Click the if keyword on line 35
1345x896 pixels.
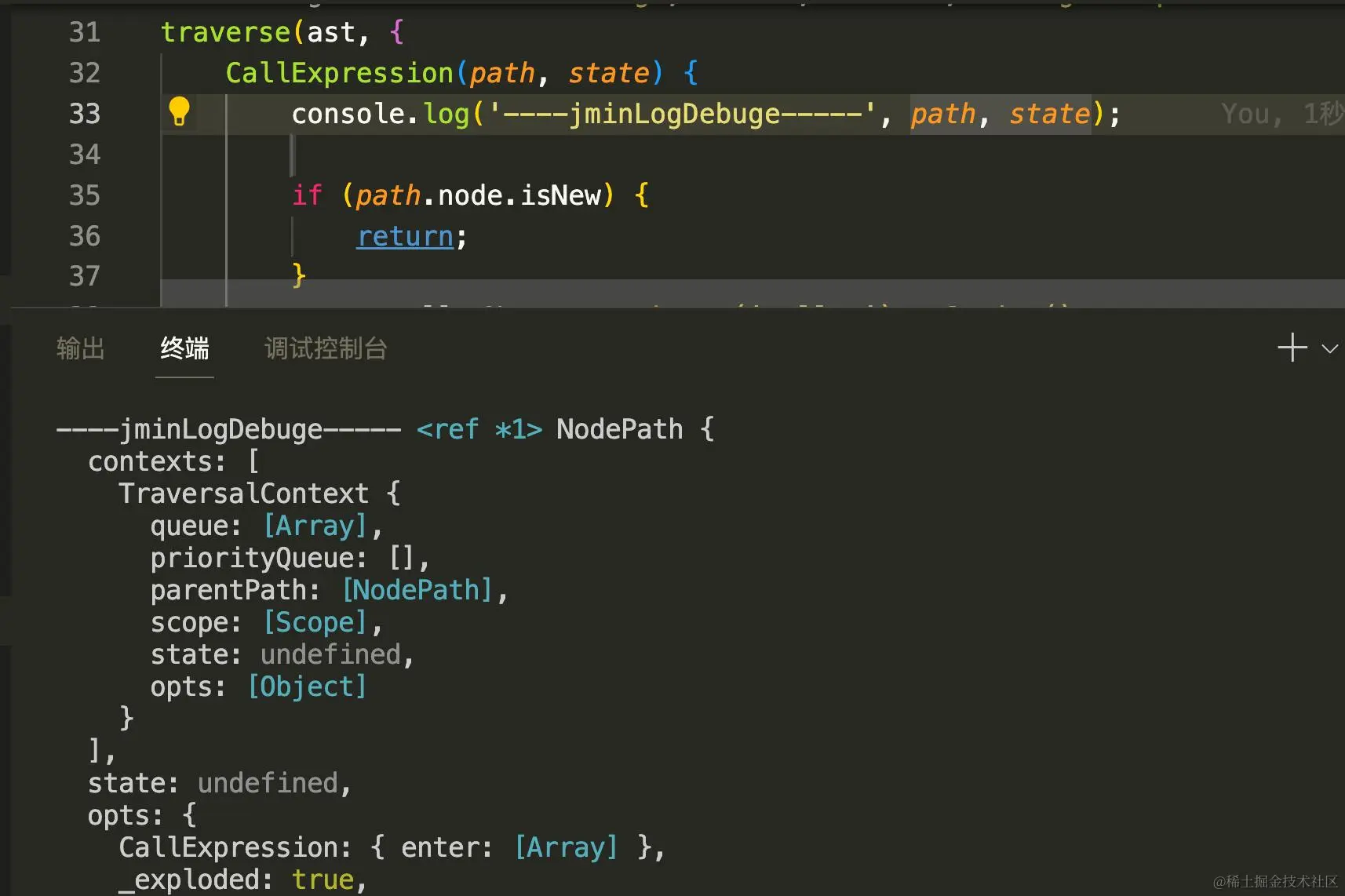point(307,195)
